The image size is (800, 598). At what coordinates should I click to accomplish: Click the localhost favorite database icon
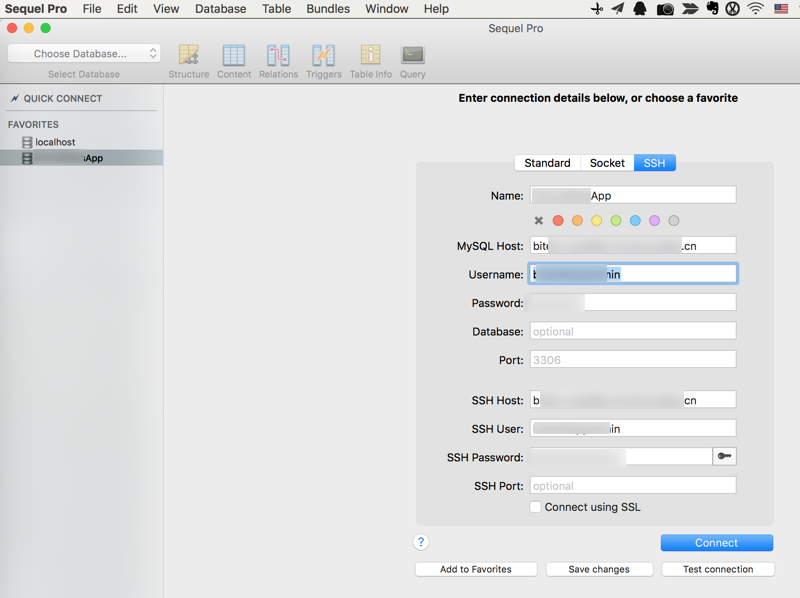[x=27, y=142]
